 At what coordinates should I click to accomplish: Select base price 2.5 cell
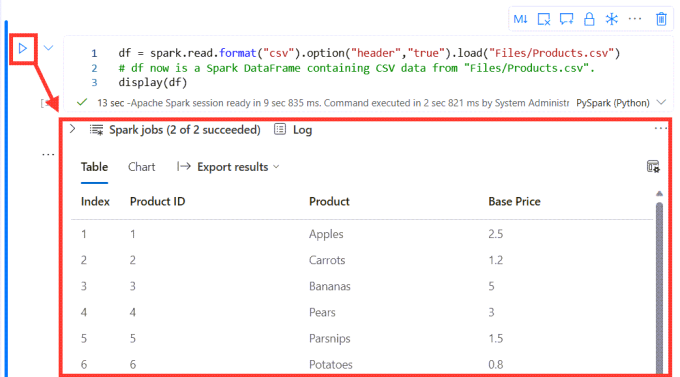click(x=495, y=234)
